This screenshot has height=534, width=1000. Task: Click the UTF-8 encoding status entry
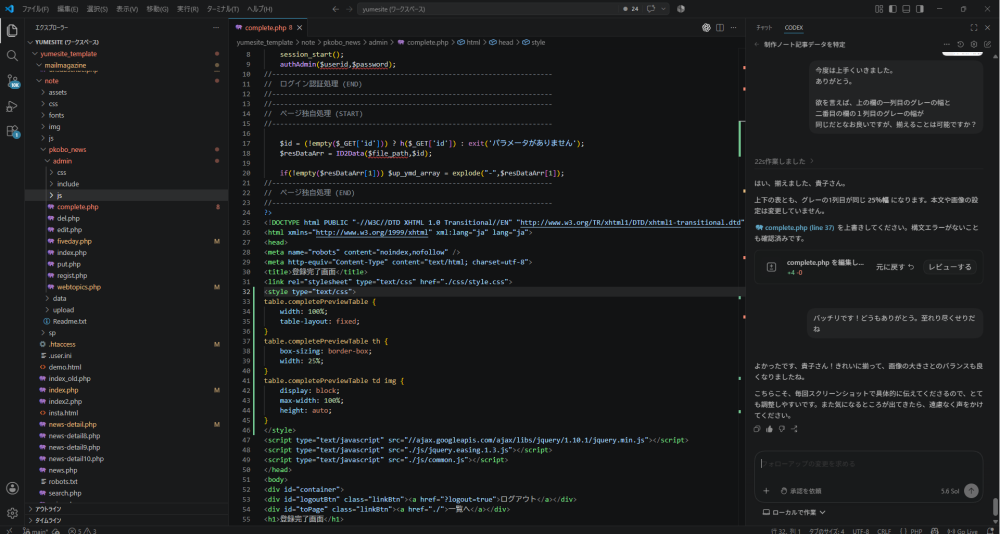click(x=861, y=531)
